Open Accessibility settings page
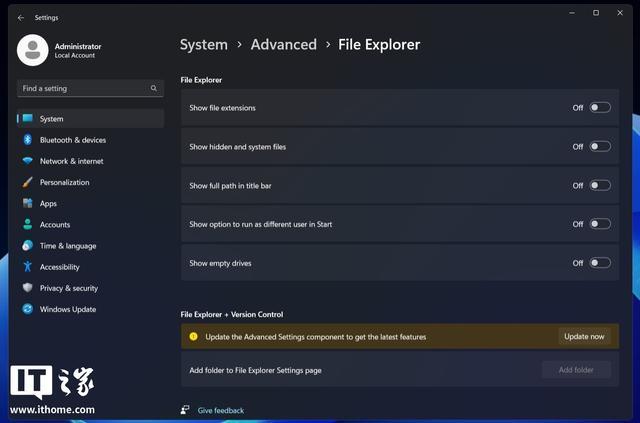640x423 pixels. [x=59, y=267]
